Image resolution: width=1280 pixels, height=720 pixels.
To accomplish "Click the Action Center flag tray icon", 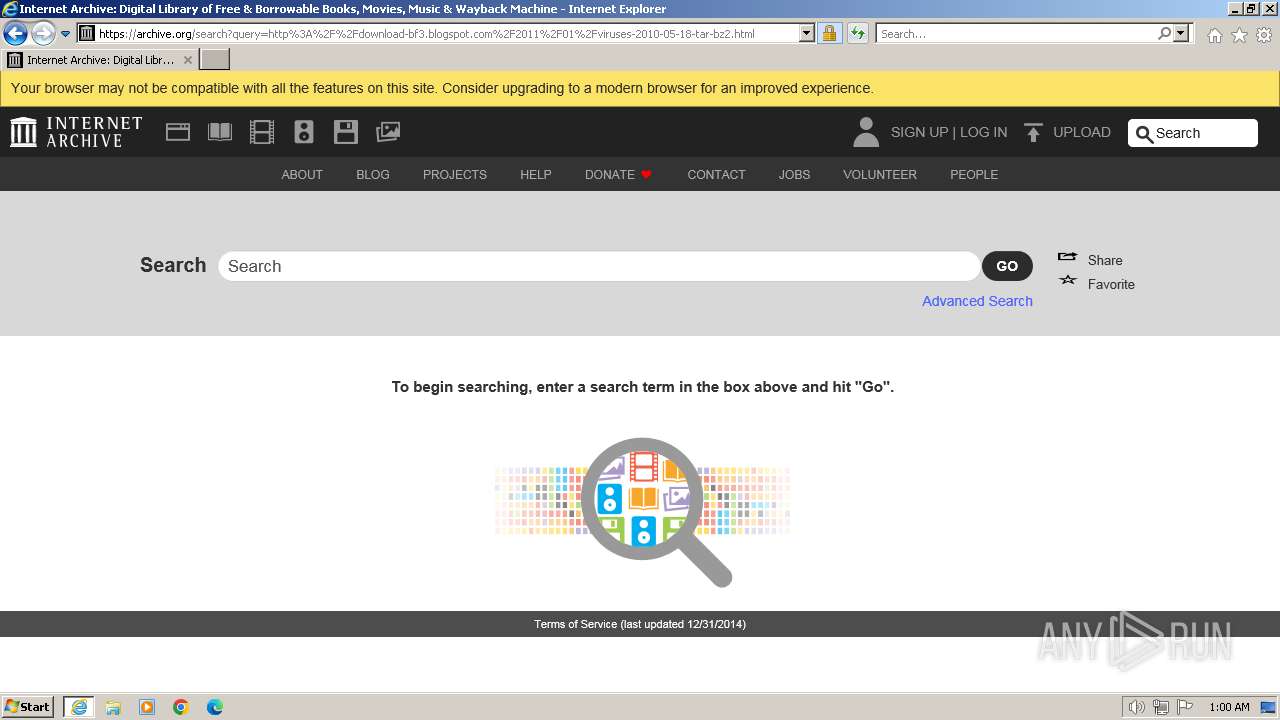I will (1185, 707).
